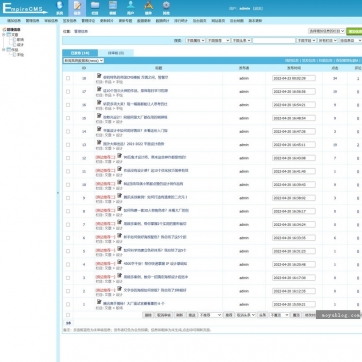
Task: Open the column dropdown beside the green button
Action: click(x=326, y=31)
